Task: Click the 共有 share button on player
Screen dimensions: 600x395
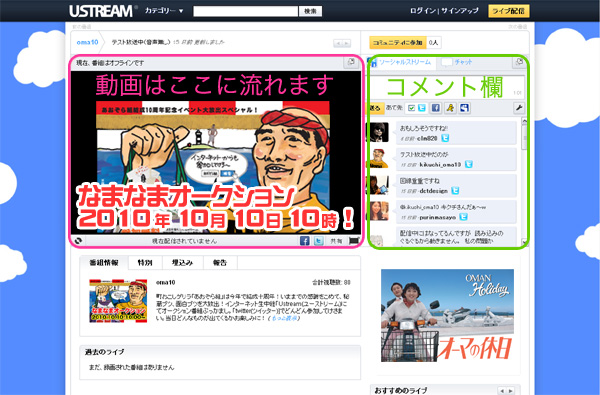Action: (x=336, y=241)
